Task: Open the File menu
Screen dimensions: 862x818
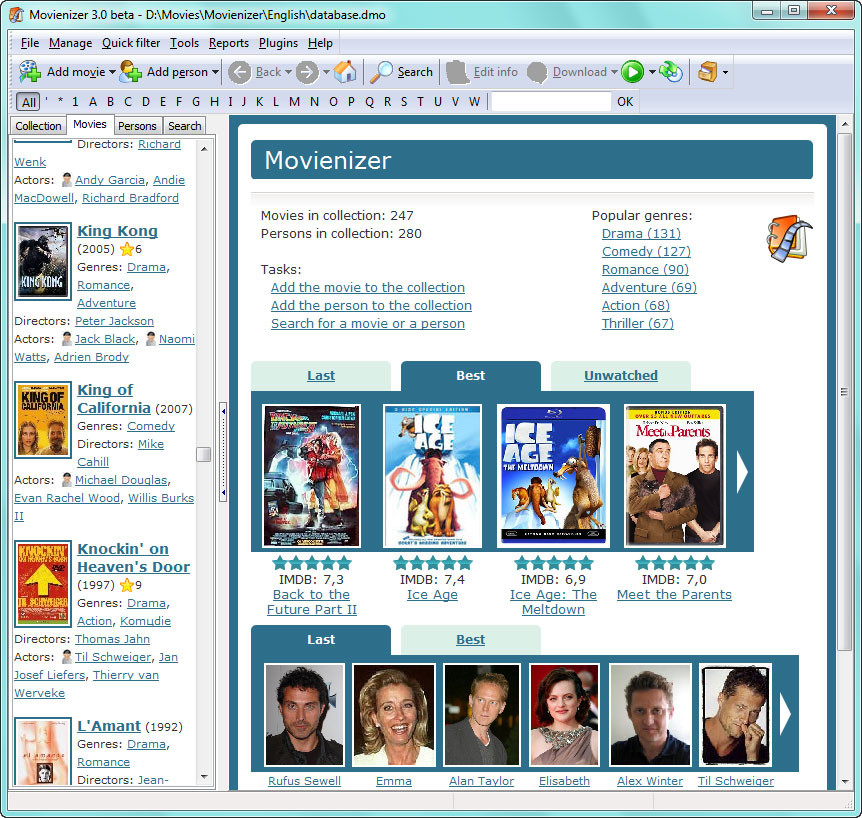Action: (x=30, y=43)
